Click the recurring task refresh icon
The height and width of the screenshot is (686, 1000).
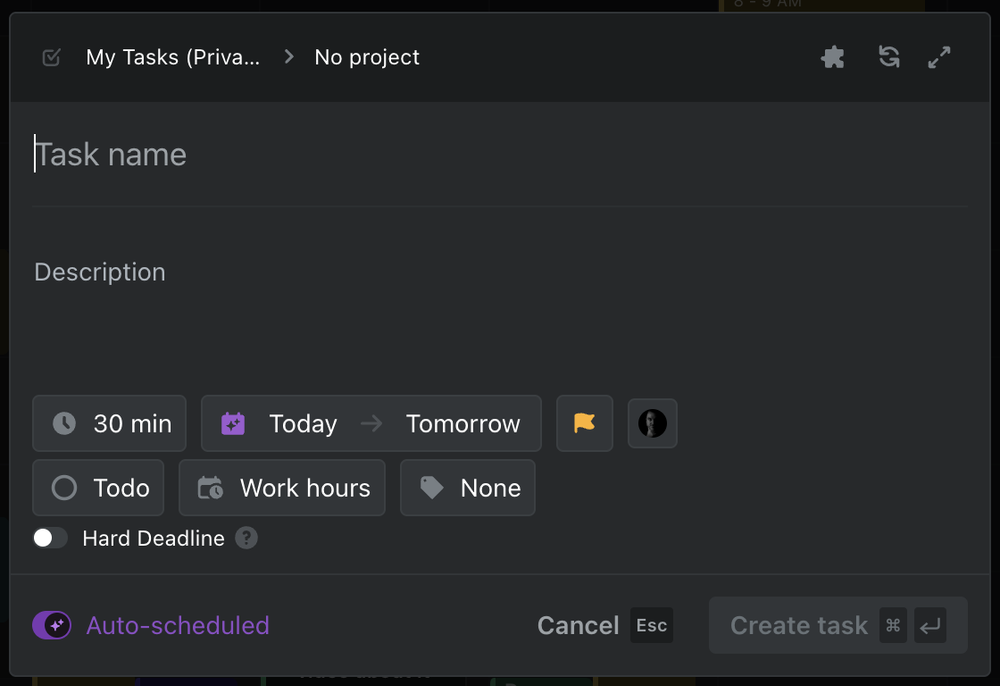coord(889,57)
